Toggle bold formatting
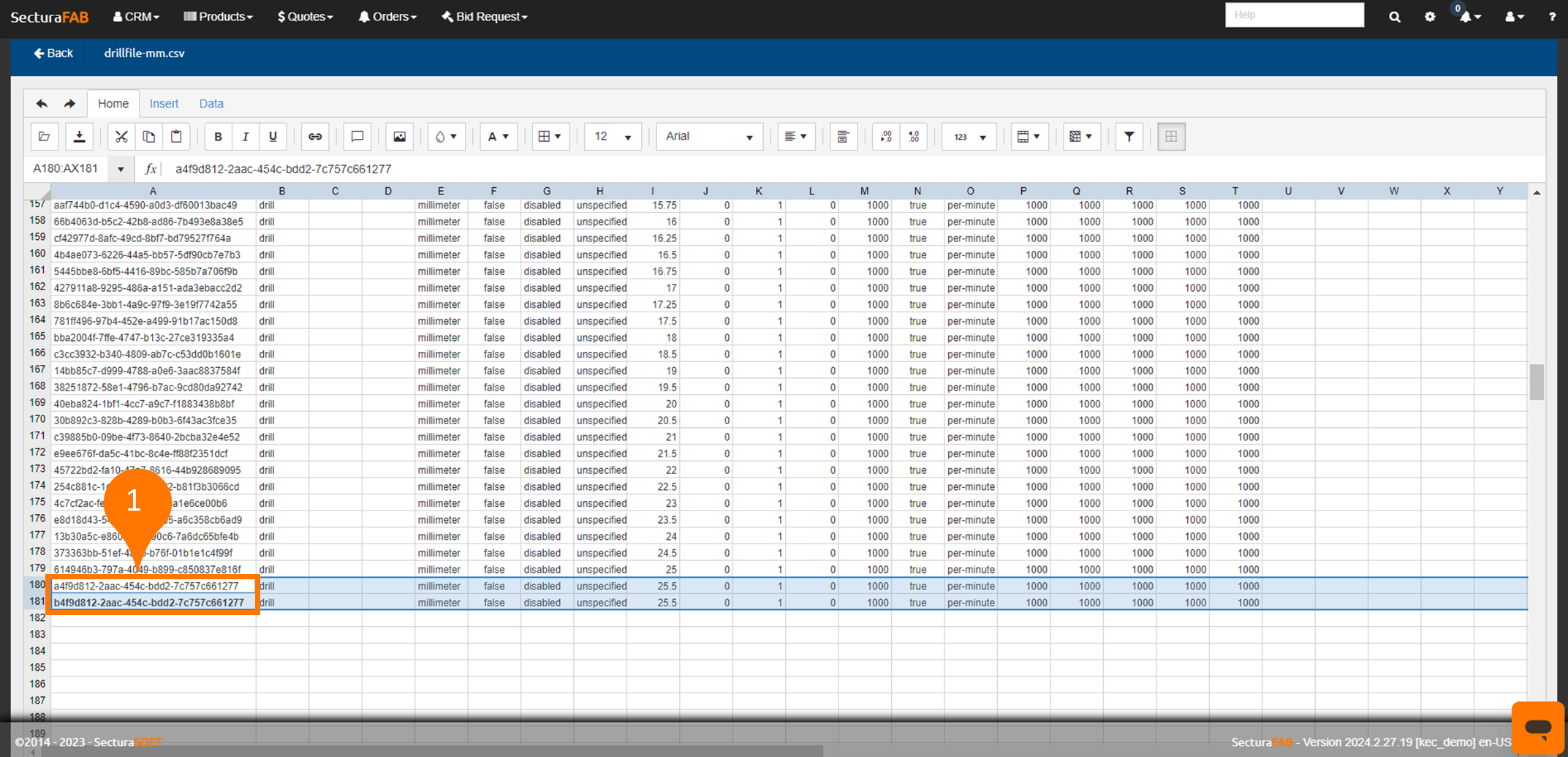This screenshot has width=1568, height=757. click(x=218, y=137)
